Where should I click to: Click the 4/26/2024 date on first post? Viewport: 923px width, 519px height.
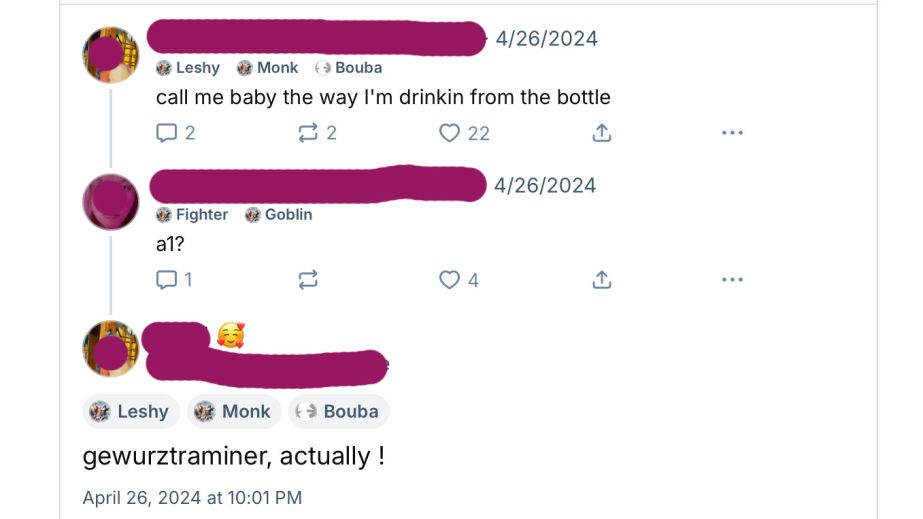pos(546,39)
